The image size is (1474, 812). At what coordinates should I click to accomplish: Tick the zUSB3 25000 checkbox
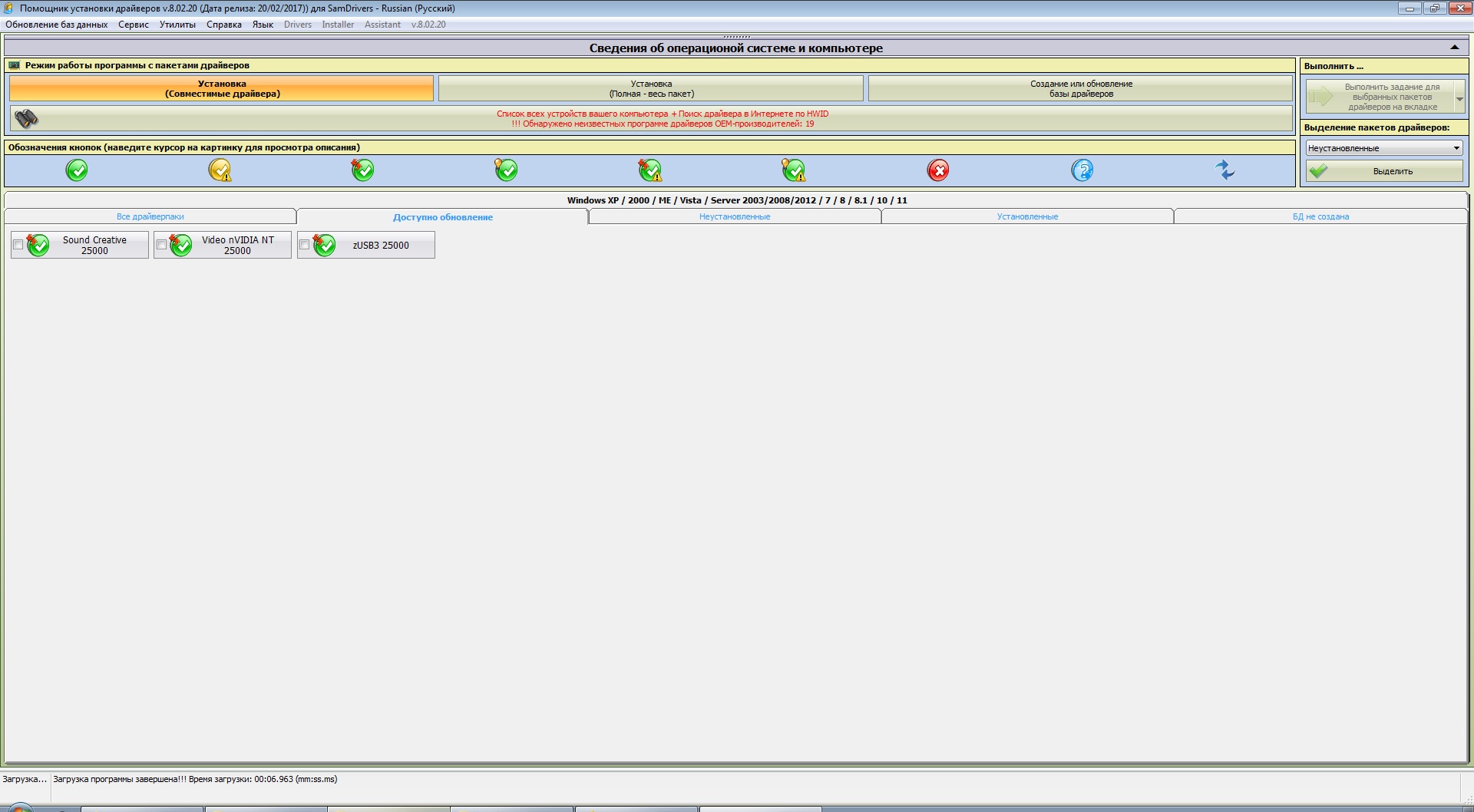point(305,245)
